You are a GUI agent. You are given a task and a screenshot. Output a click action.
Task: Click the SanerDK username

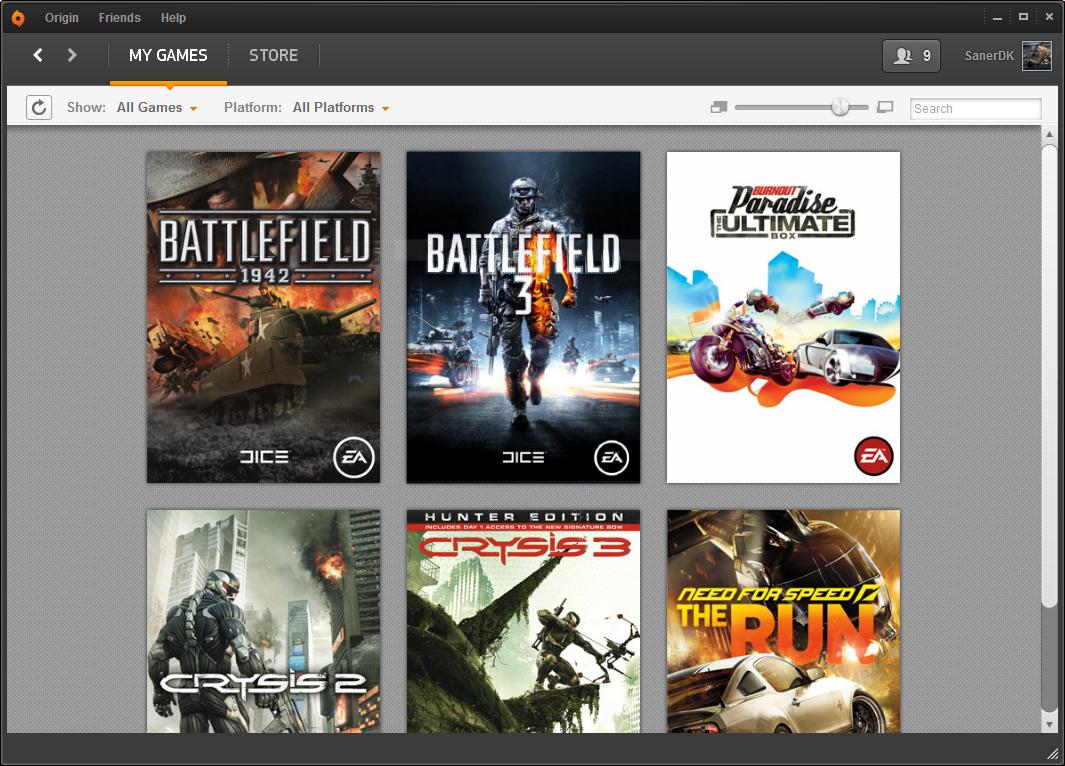pyautogui.click(x=989, y=56)
